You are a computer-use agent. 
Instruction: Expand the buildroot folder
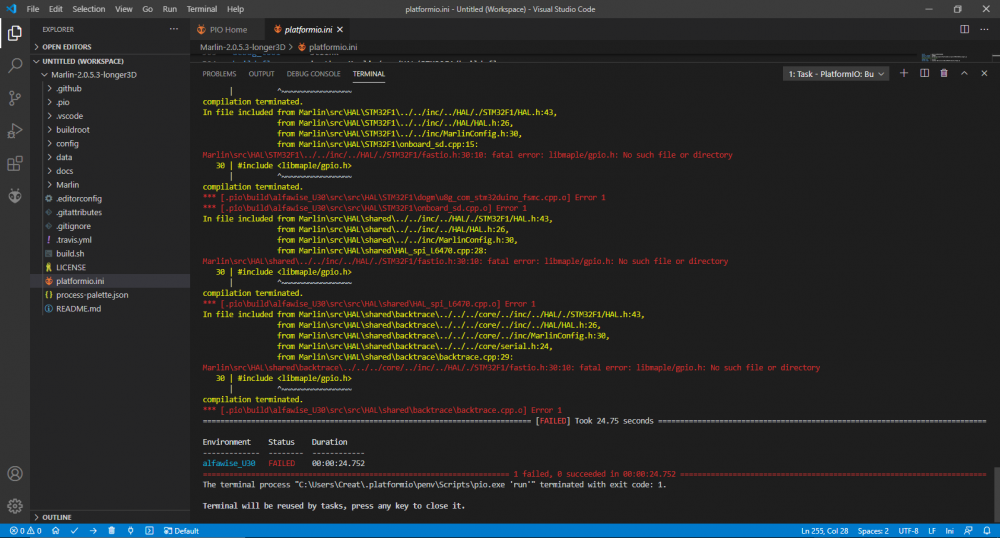110,129
